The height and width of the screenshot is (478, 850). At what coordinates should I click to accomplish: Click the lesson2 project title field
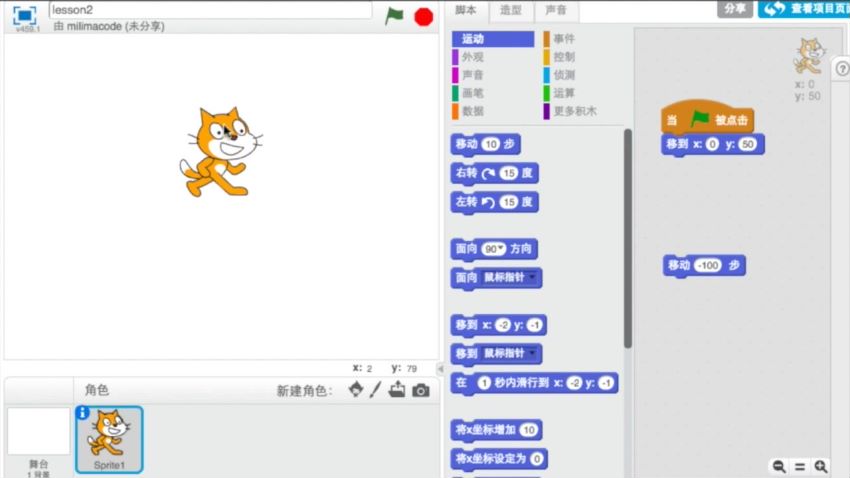[210, 10]
